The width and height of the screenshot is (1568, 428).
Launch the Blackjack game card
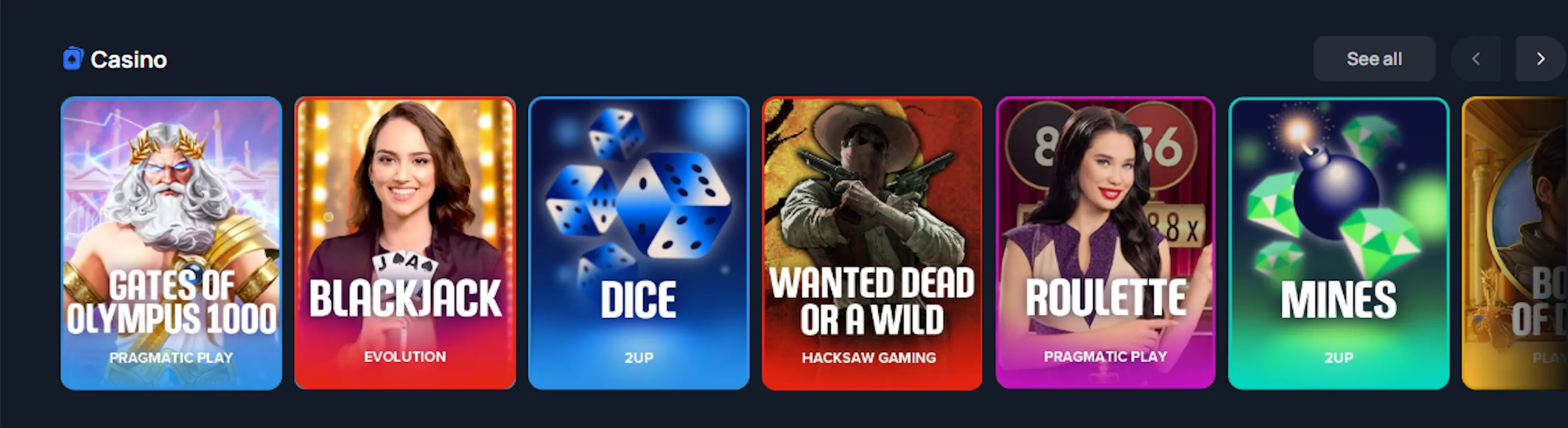click(x=405, y=243)
